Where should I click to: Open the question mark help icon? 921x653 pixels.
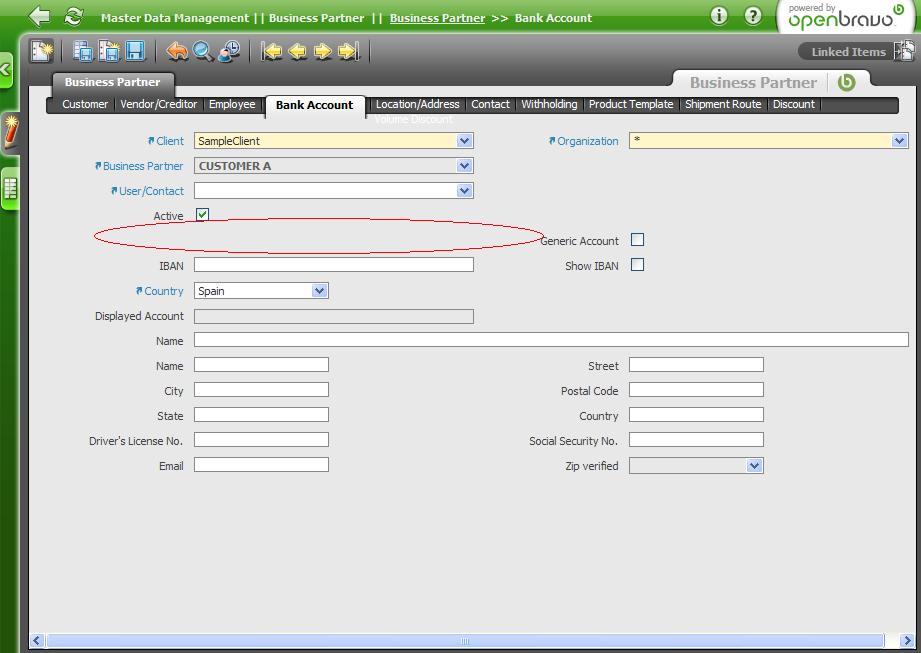(x=753, y=17)
